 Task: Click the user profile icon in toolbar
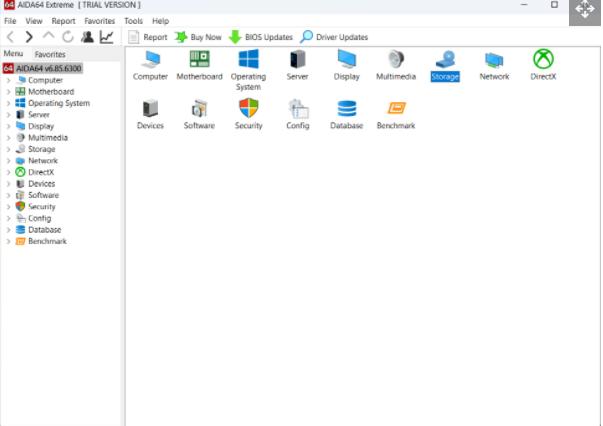[x=87, y=37]
